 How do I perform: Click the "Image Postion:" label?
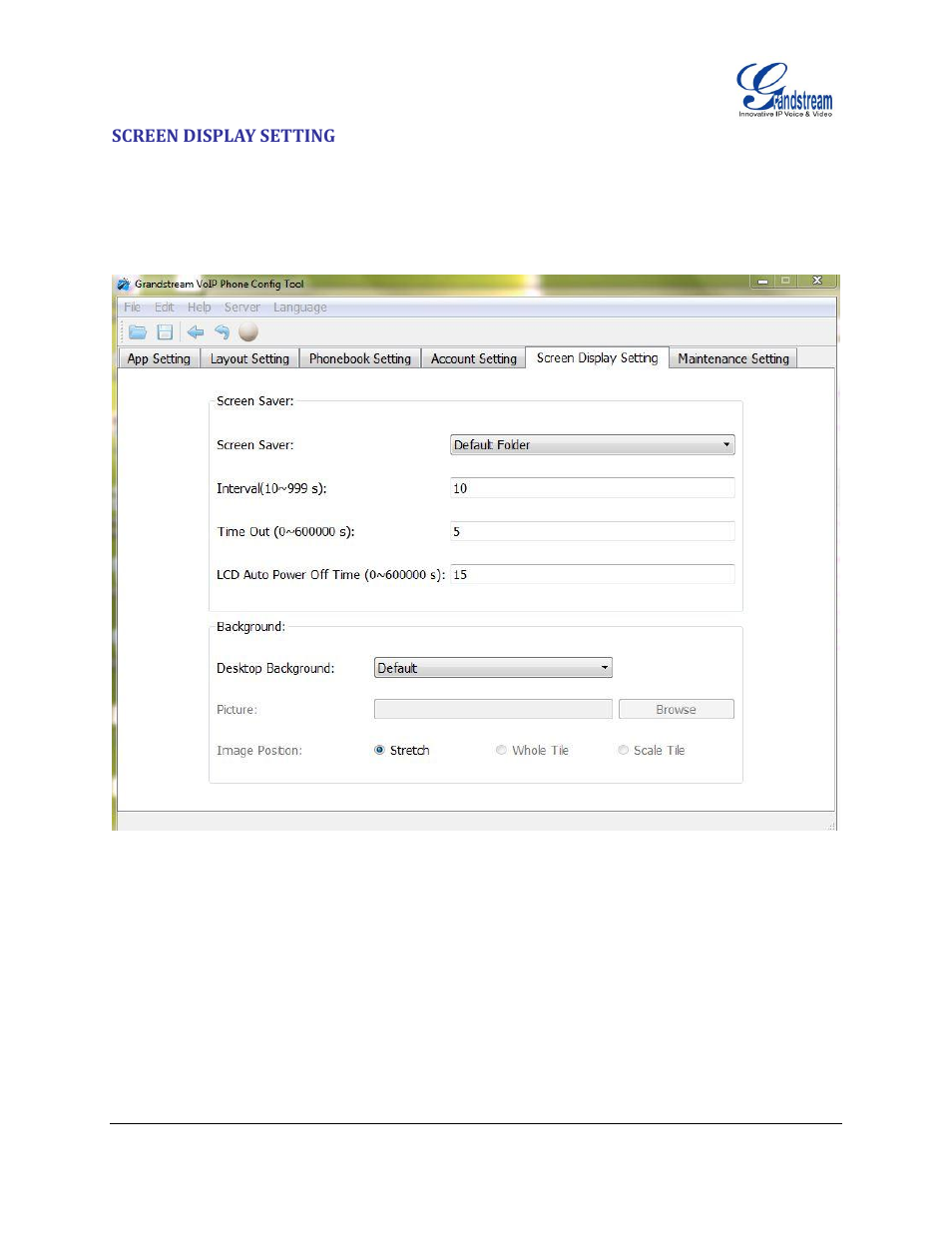tap(259, 751)
